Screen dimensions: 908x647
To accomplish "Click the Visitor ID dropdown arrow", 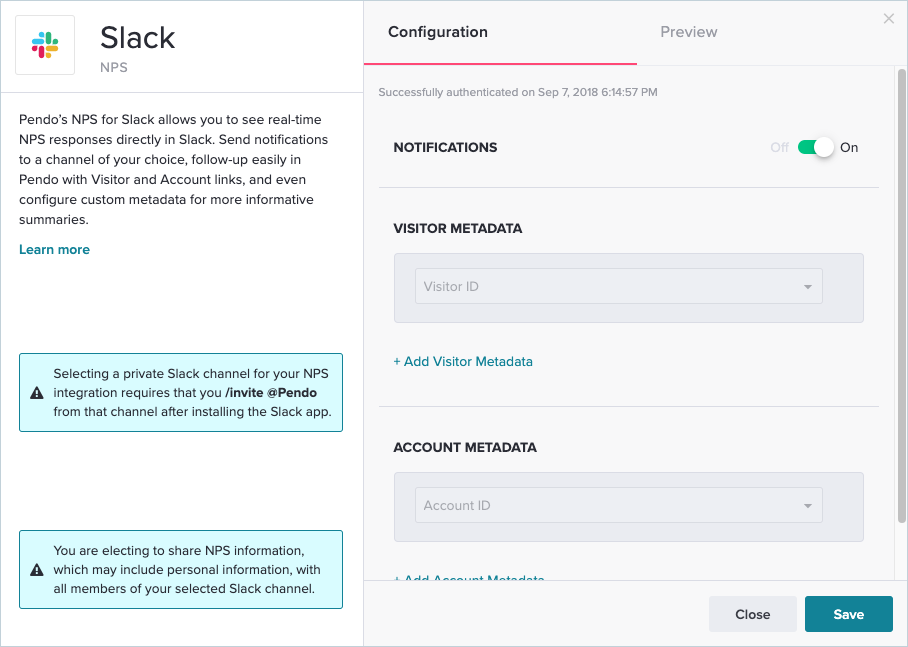I will coord(807,287).
